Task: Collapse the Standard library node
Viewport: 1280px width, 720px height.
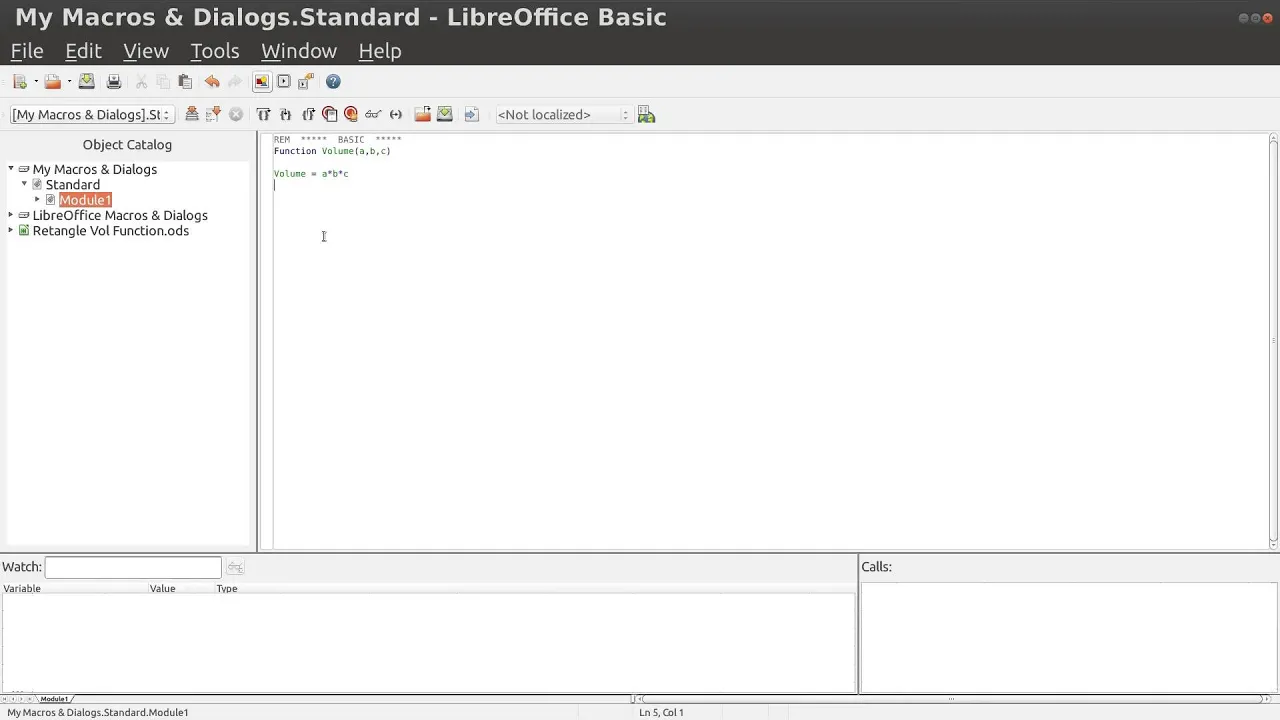Action: (24, 184)
